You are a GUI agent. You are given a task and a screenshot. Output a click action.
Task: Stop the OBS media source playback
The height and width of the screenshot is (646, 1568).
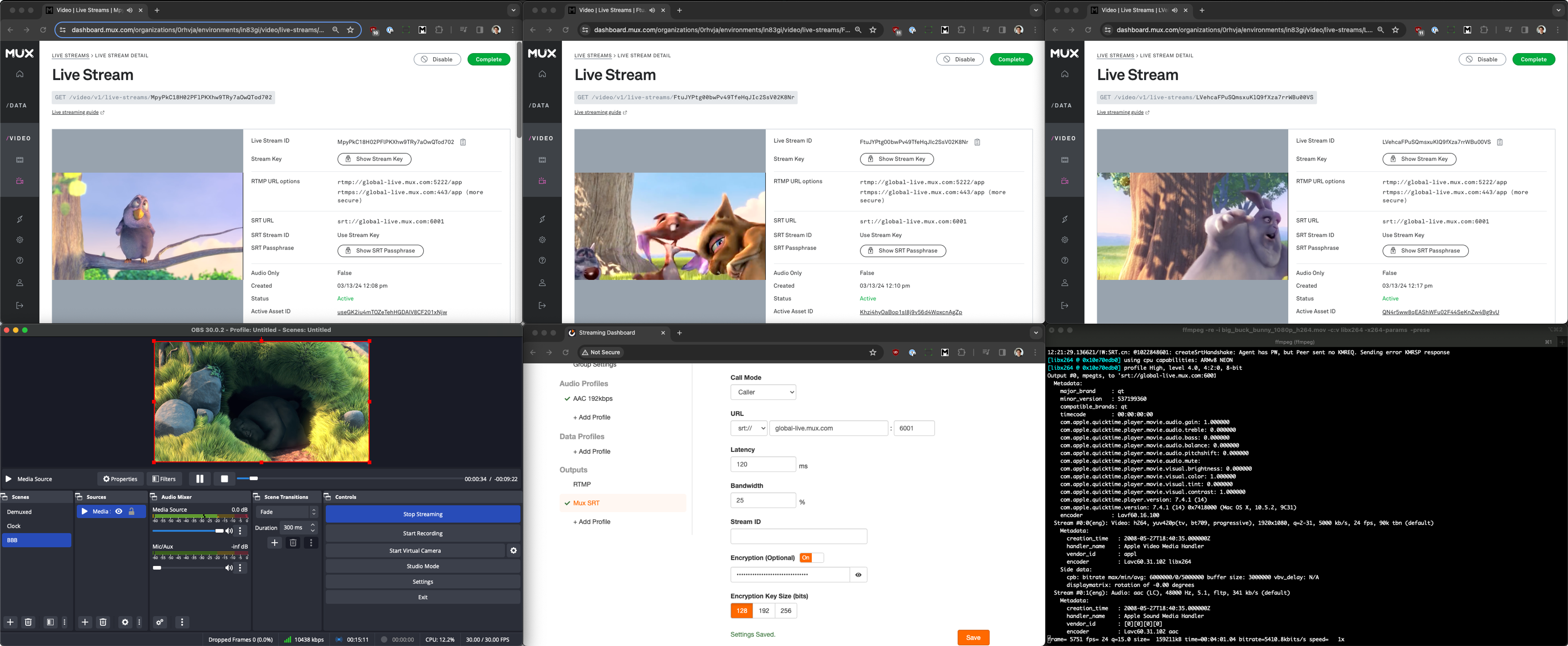[x=224, y=478]
